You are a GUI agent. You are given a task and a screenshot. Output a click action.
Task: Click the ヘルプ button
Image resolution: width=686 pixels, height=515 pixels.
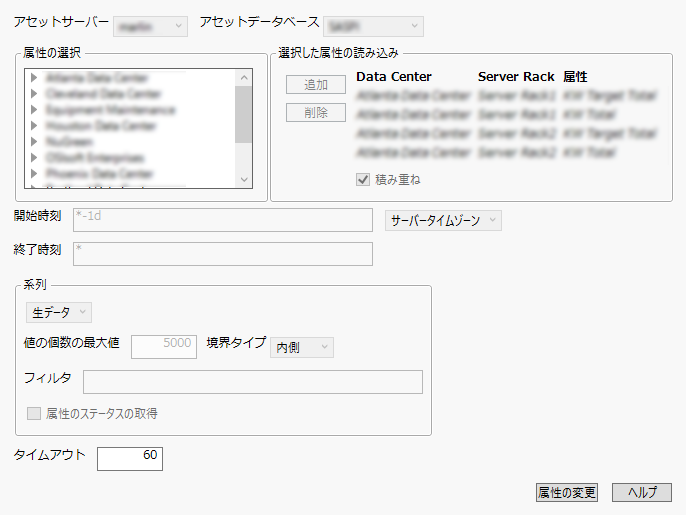point(642,493)
